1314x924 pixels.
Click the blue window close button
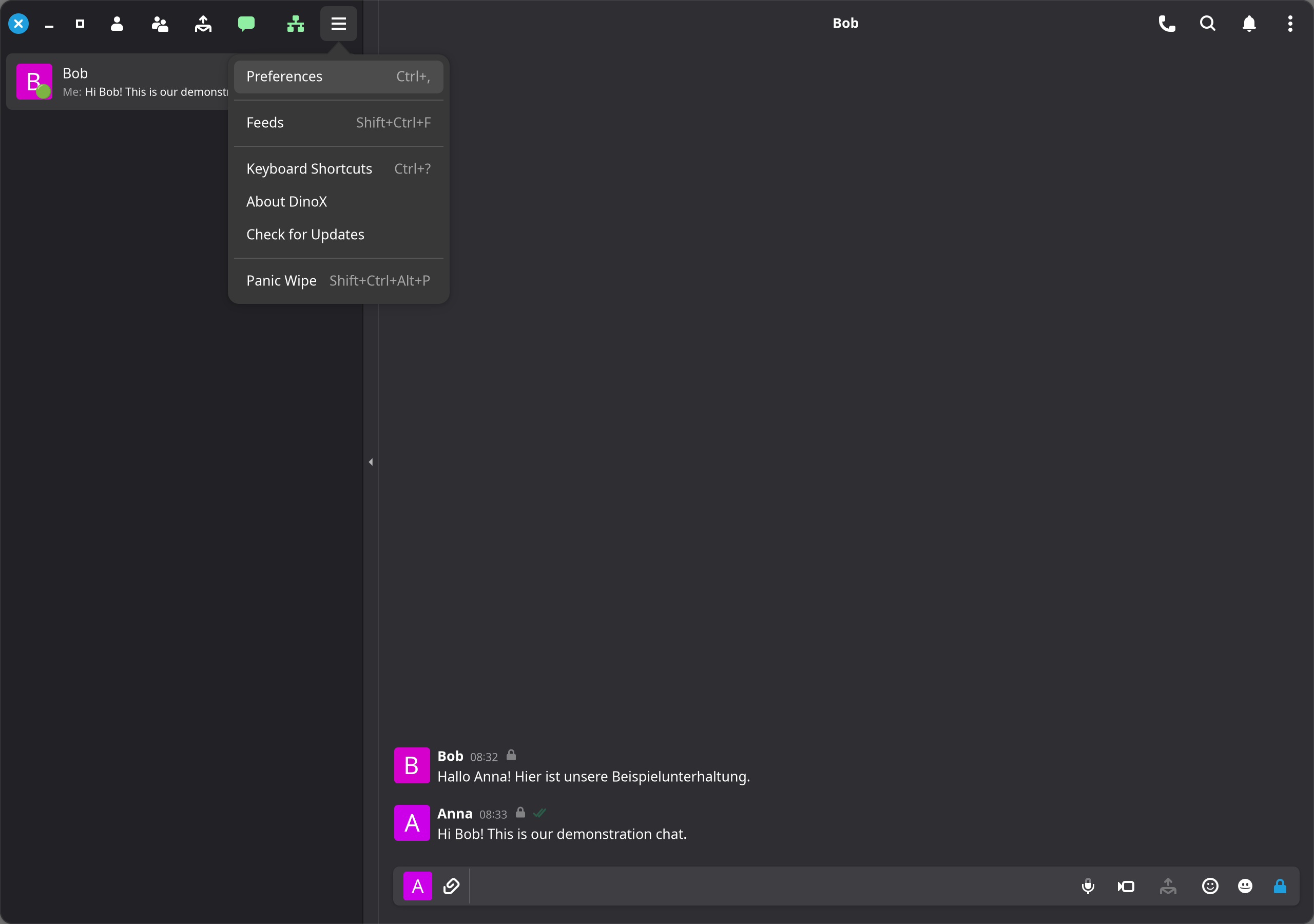click(x=18, y=24)
